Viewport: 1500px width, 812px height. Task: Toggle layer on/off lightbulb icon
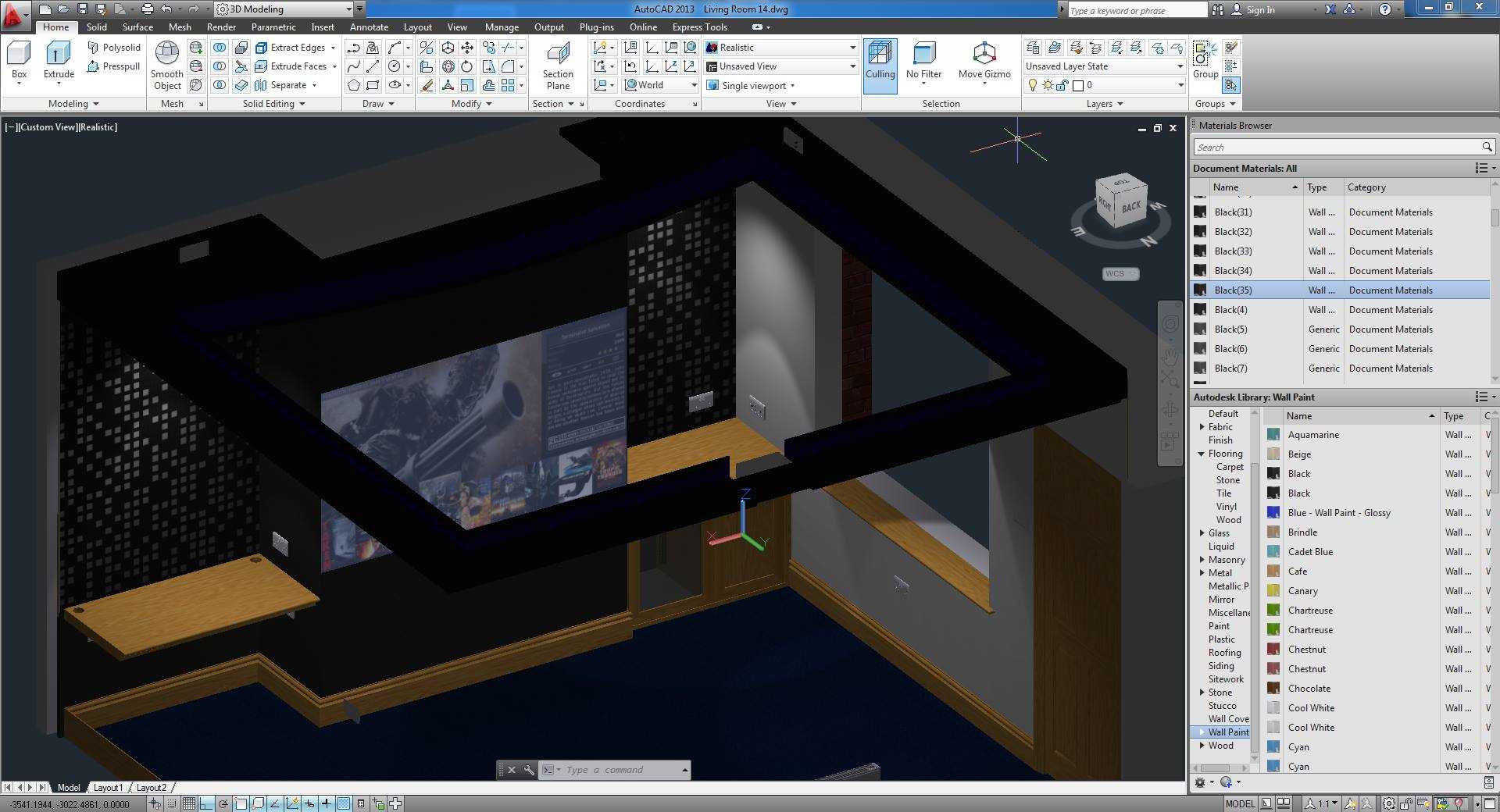(1033, 85)
